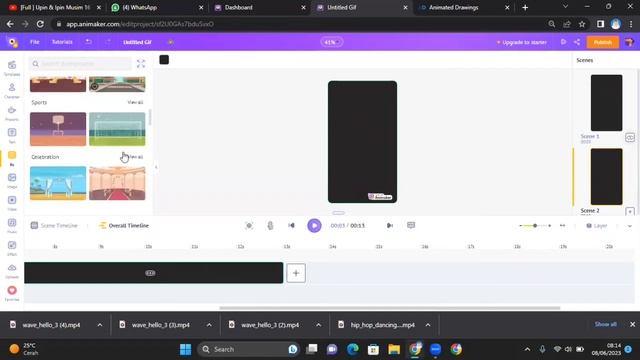640x360 pixels.
Task: Click the Animaker logo in header
Action: (13, 42)
